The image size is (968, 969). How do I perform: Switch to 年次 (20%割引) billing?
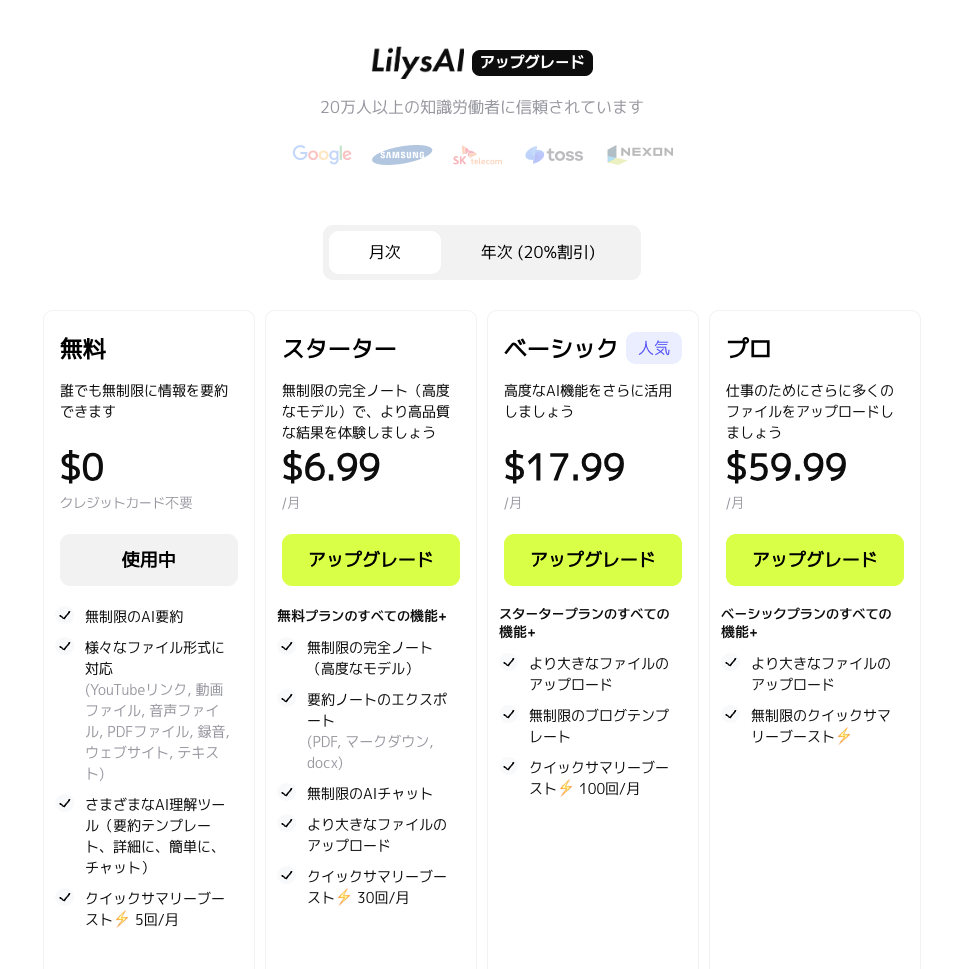point(538,252)
